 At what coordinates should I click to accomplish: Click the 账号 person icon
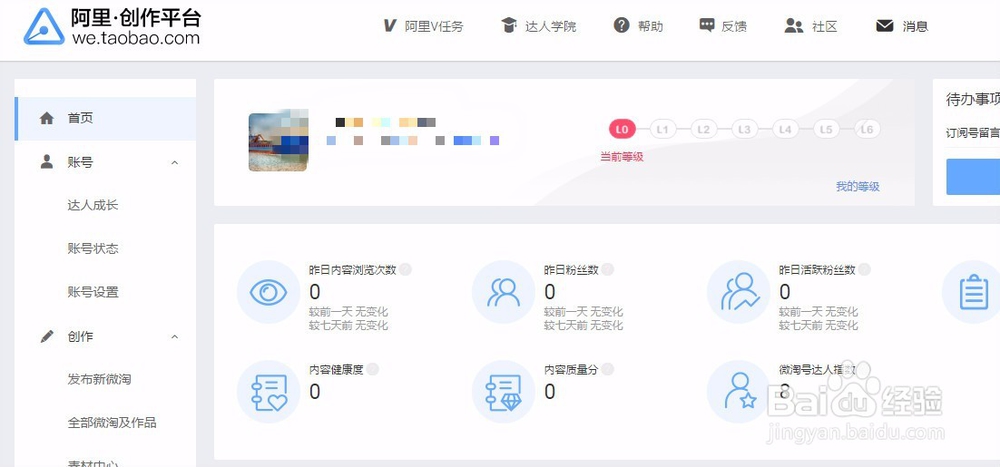(x=47, y=162)
